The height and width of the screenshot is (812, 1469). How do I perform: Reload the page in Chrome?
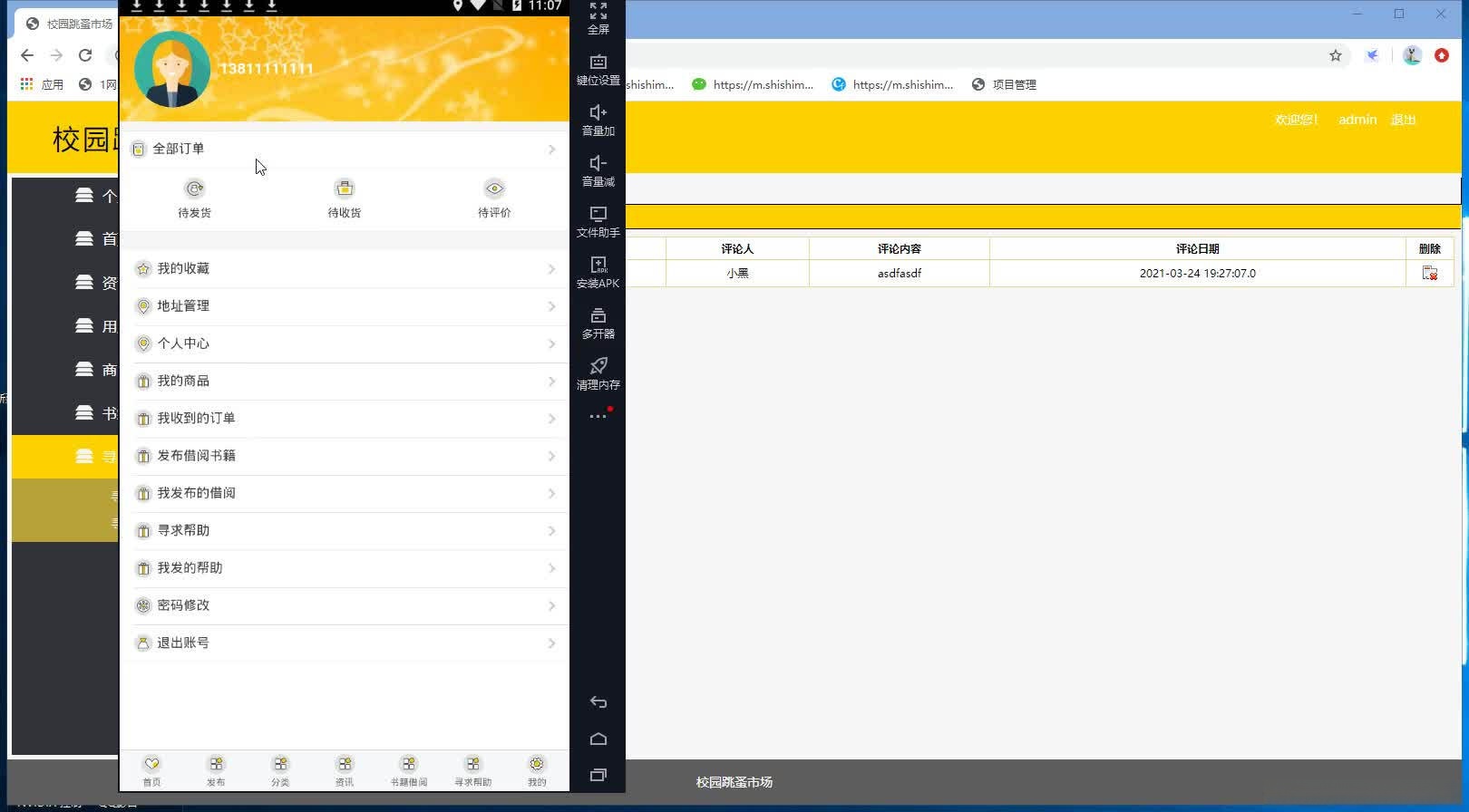click(85, 55)
